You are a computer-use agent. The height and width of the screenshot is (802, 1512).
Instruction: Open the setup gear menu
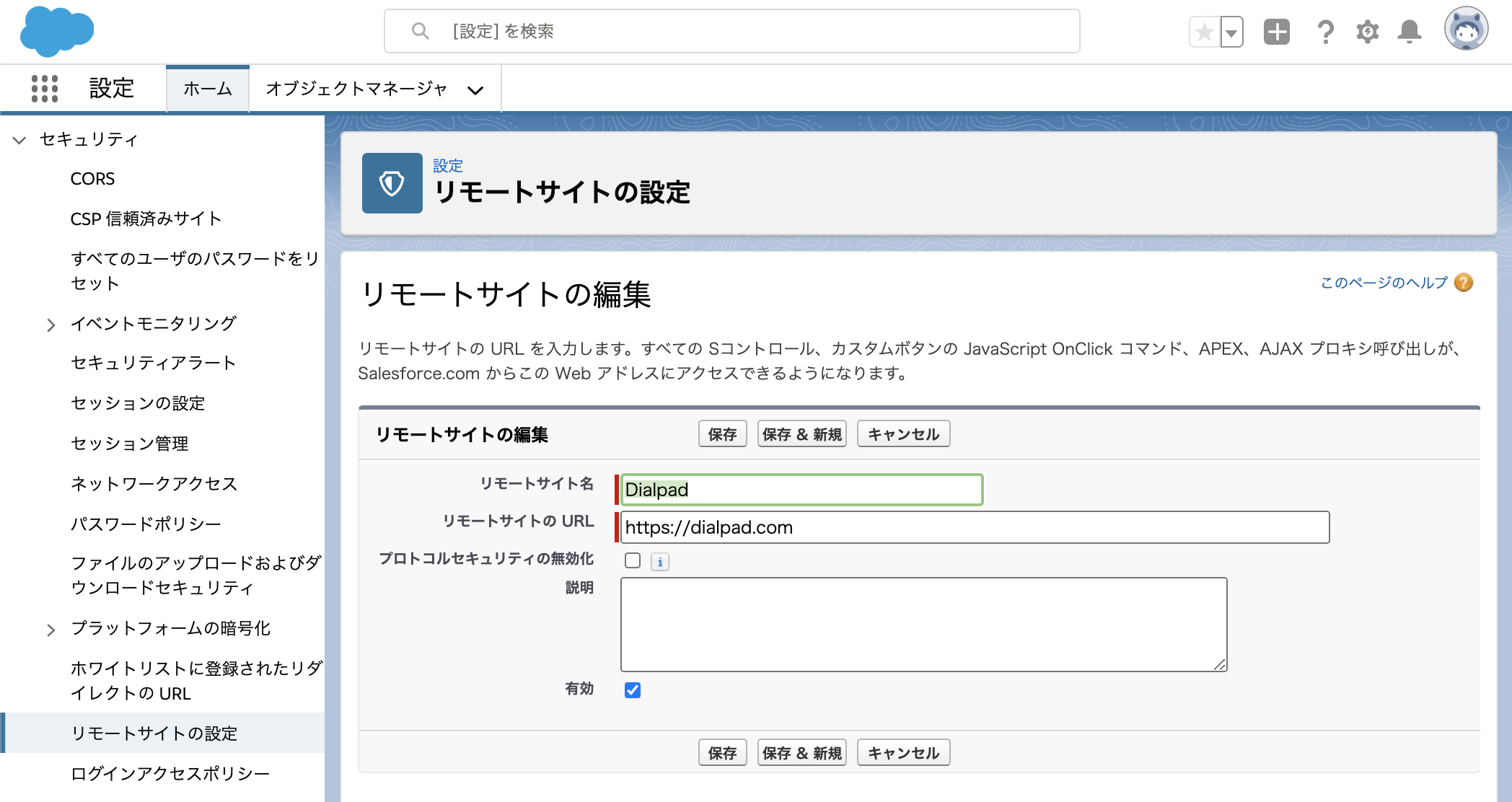point(1367,32)
